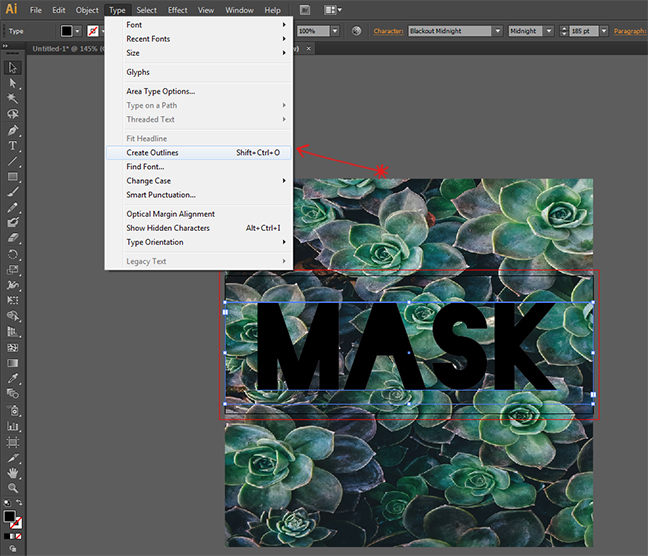Select the Zoom tool
Screen dimensions: 648x556
pos(13,488)
